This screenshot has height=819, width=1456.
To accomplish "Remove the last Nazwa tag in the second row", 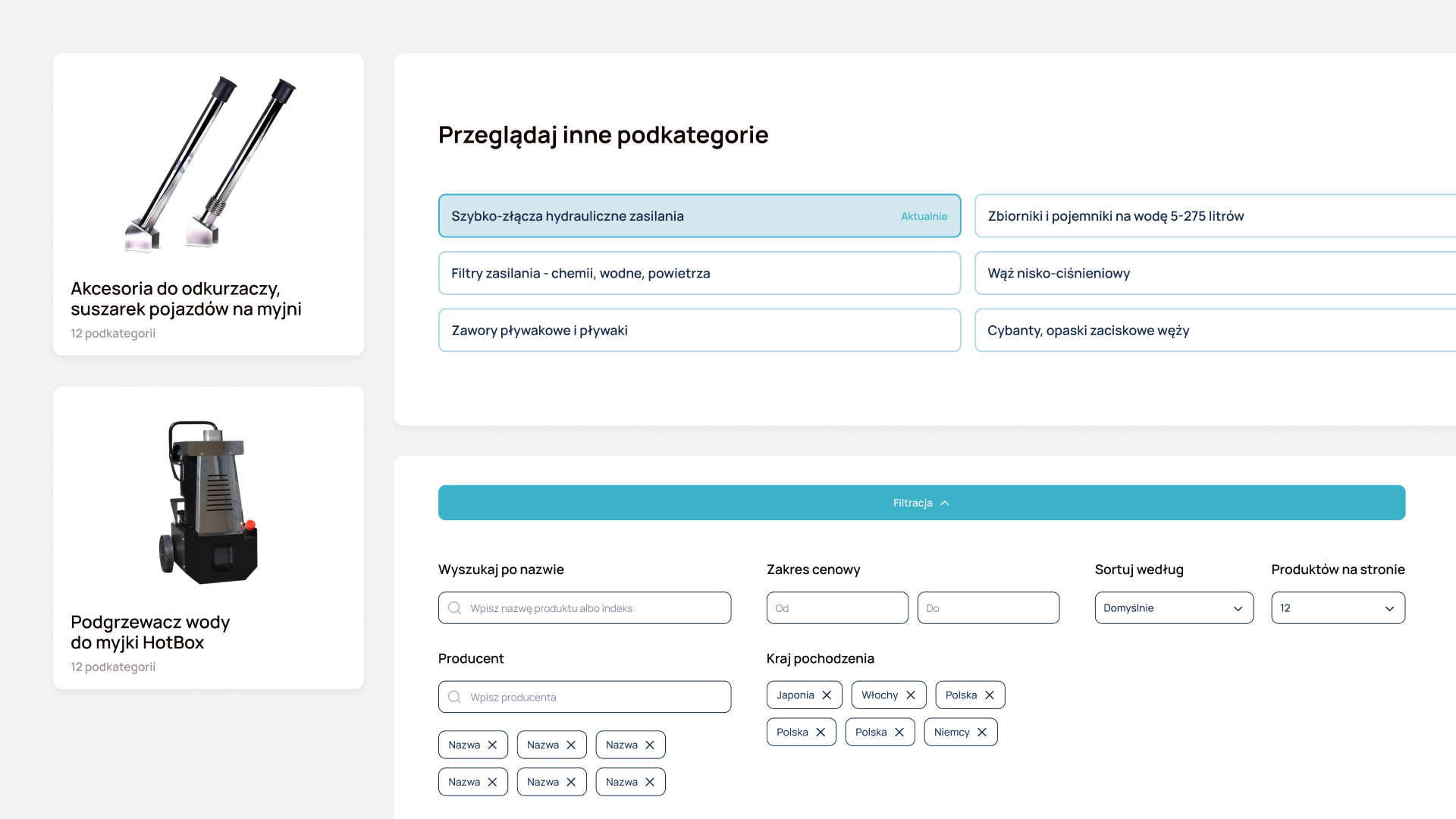I will 650,783.
